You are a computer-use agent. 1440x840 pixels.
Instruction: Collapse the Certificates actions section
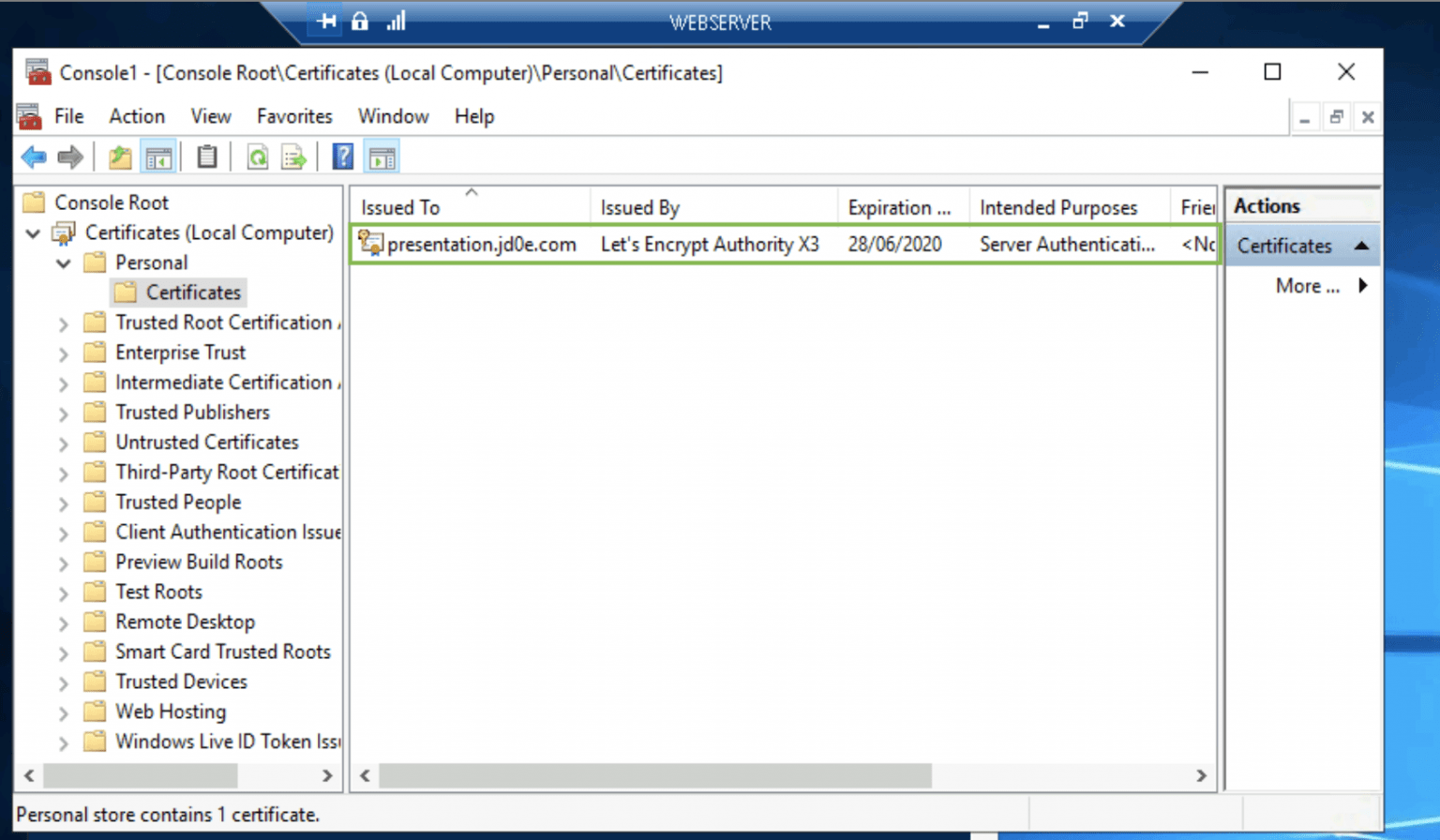[1362, 245]
